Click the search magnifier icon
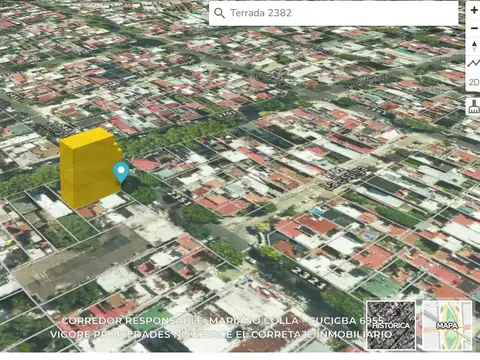Image resolution: width=480 pixels, height=360 pixels. point(219,13)
